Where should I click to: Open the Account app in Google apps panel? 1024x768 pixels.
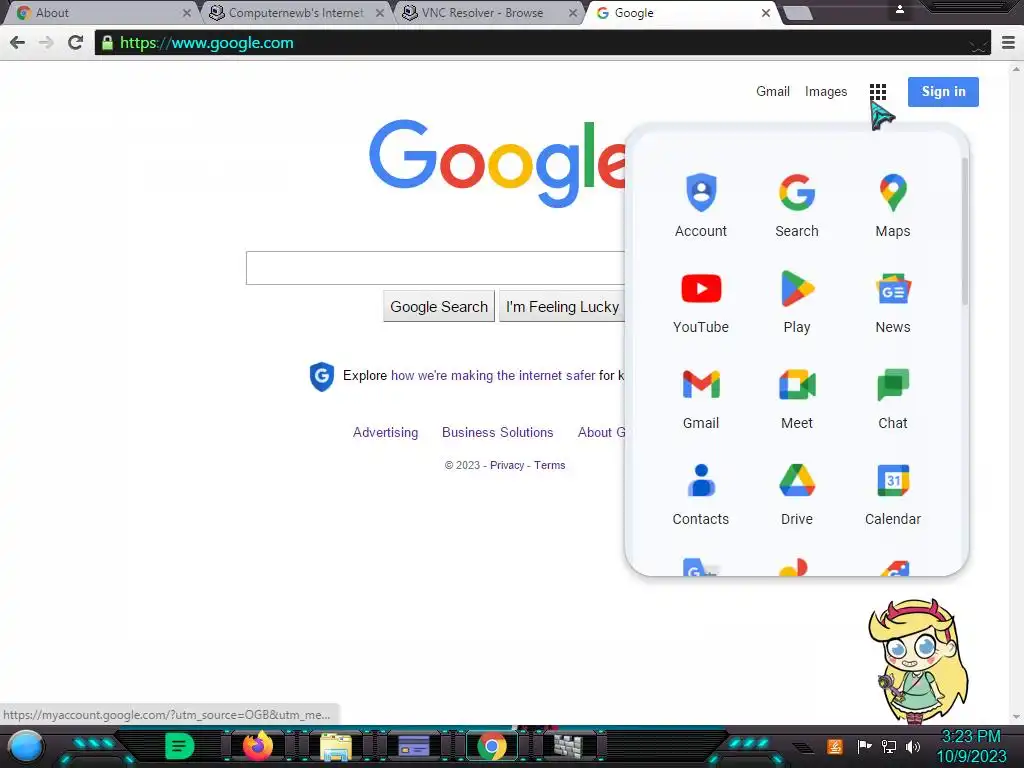(701, 206)
